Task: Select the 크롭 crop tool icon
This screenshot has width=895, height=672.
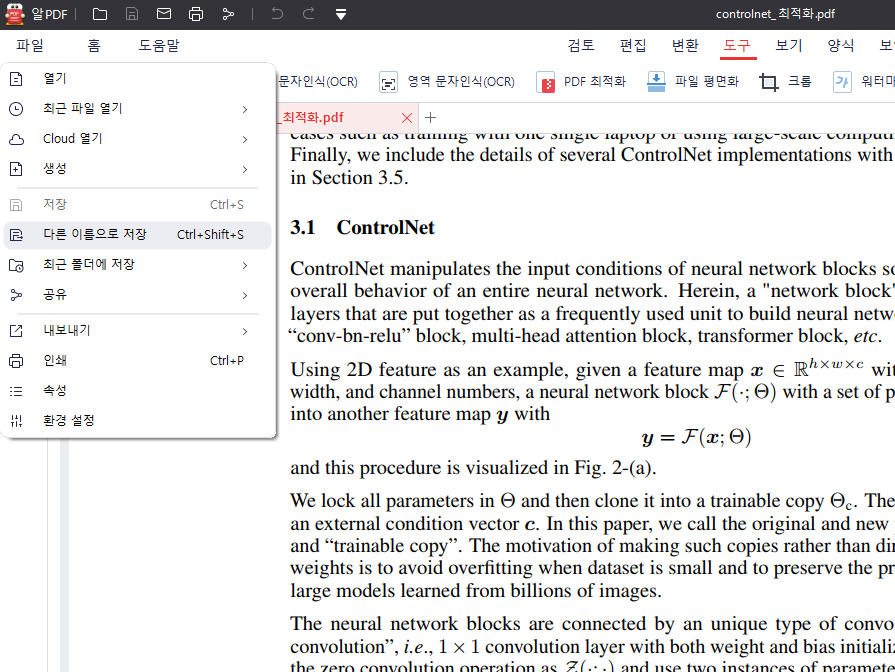Action: [x=769, y=82]
